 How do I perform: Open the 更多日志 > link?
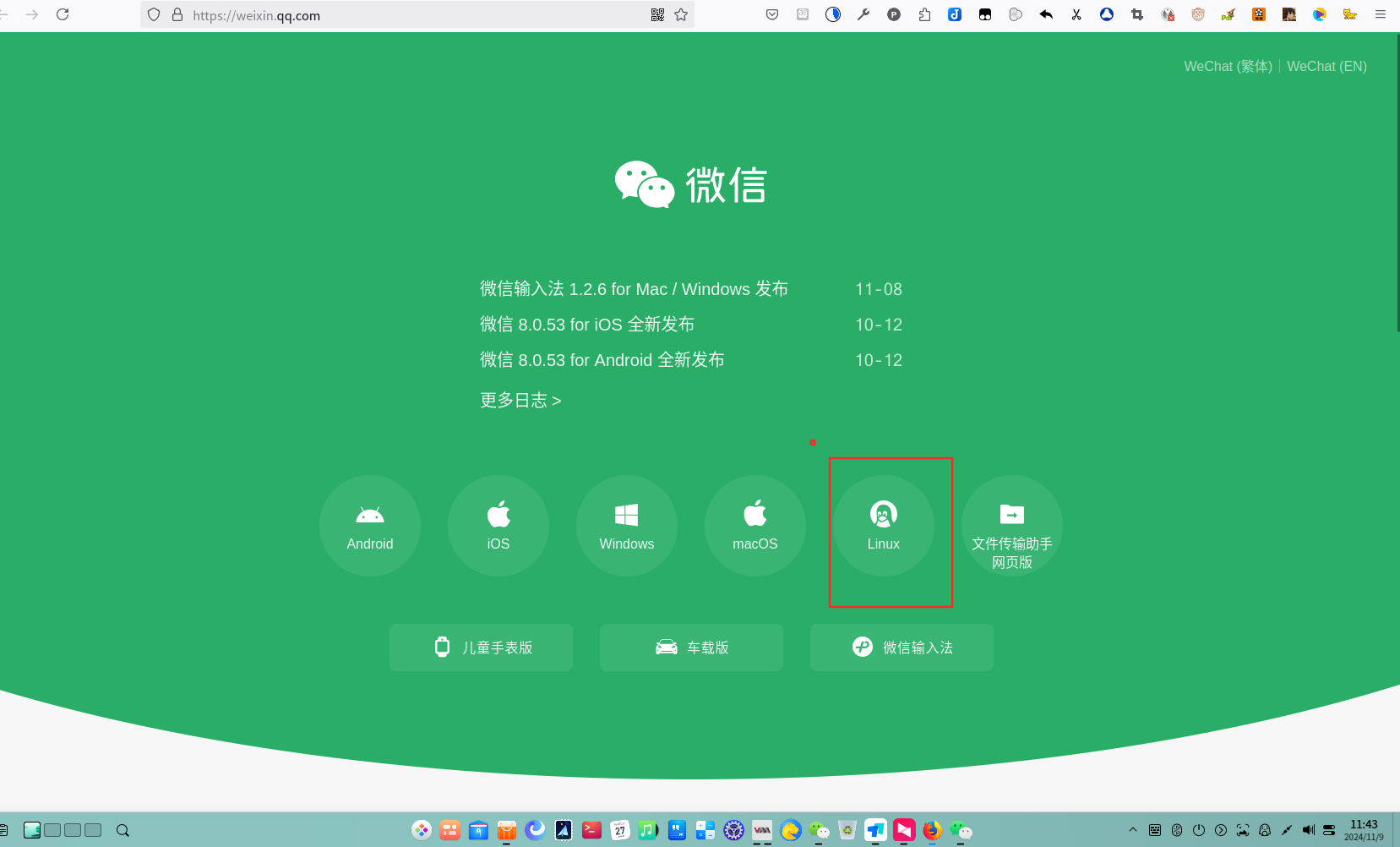point(520,401)
